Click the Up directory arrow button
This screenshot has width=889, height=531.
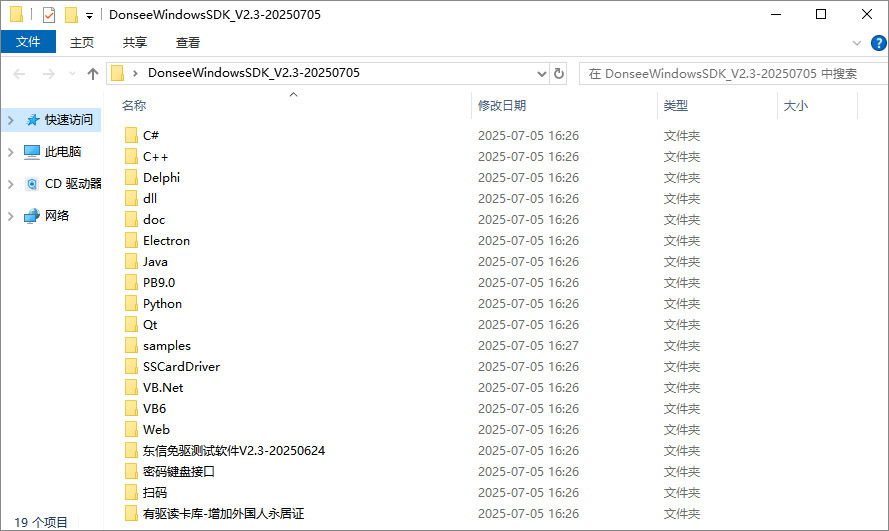(93, 73)
